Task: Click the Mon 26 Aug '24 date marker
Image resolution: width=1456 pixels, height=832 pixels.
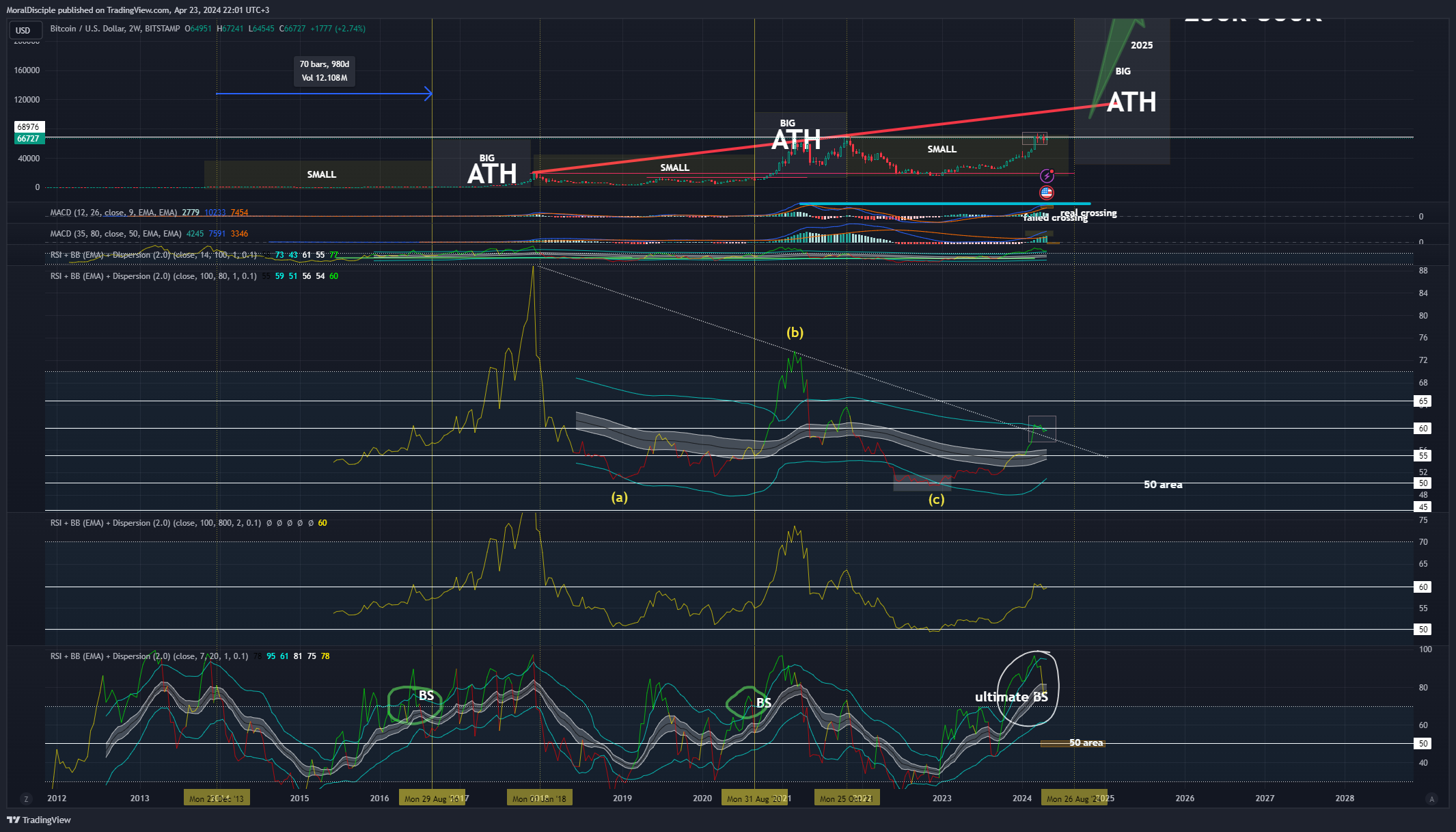Action: [x=1073, y=799]
